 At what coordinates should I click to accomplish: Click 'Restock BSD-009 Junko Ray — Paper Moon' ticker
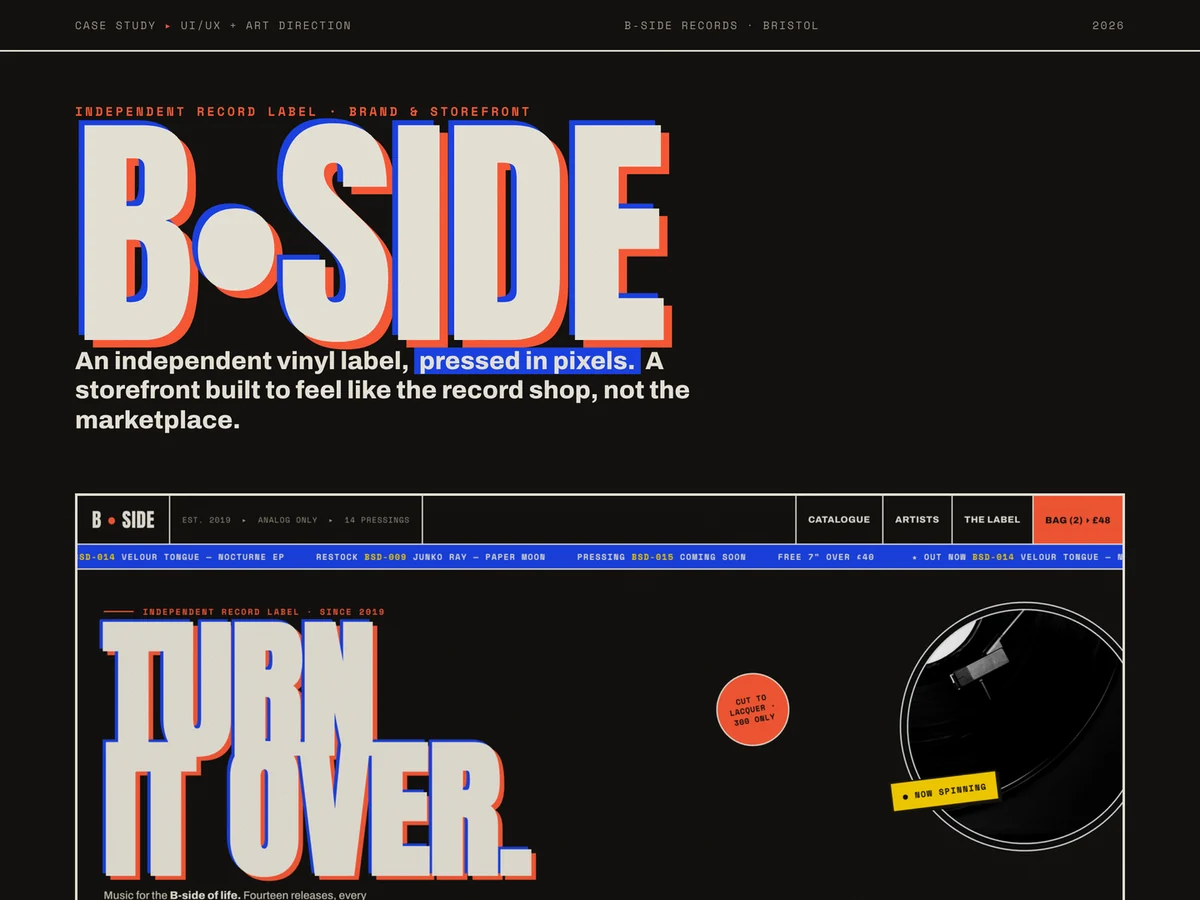click(430, 557)
